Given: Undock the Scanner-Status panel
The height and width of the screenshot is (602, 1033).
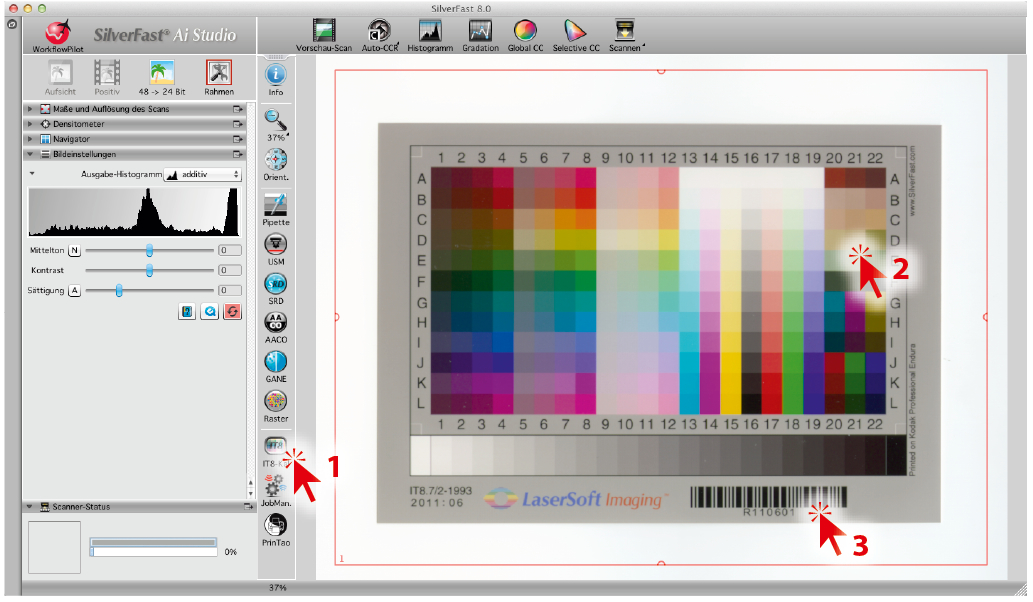Looking at the screenshot, I should pyautogui.click(x=248, y=506).
